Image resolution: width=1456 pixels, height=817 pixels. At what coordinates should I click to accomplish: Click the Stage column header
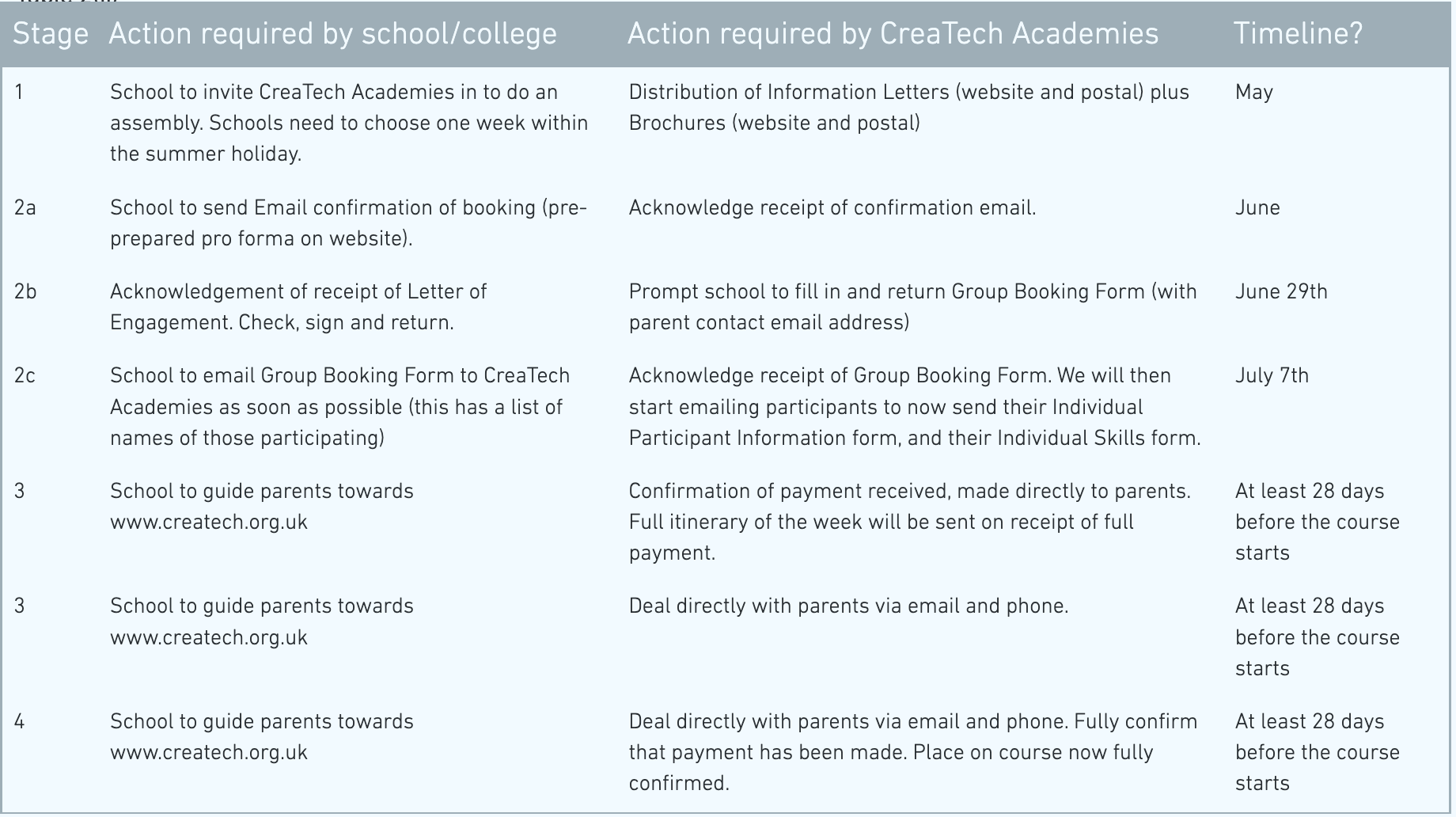[x=51, y=34]
